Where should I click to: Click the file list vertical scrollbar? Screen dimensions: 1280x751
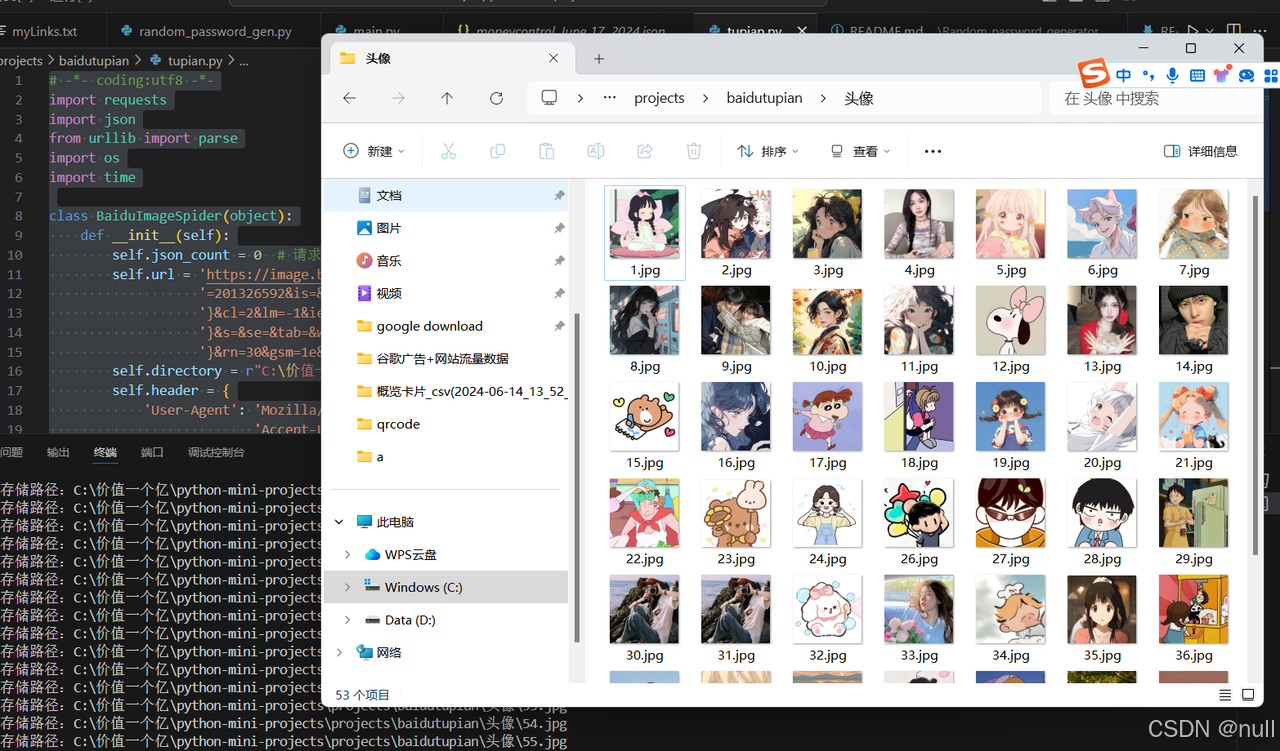(x=1257, y=375)
